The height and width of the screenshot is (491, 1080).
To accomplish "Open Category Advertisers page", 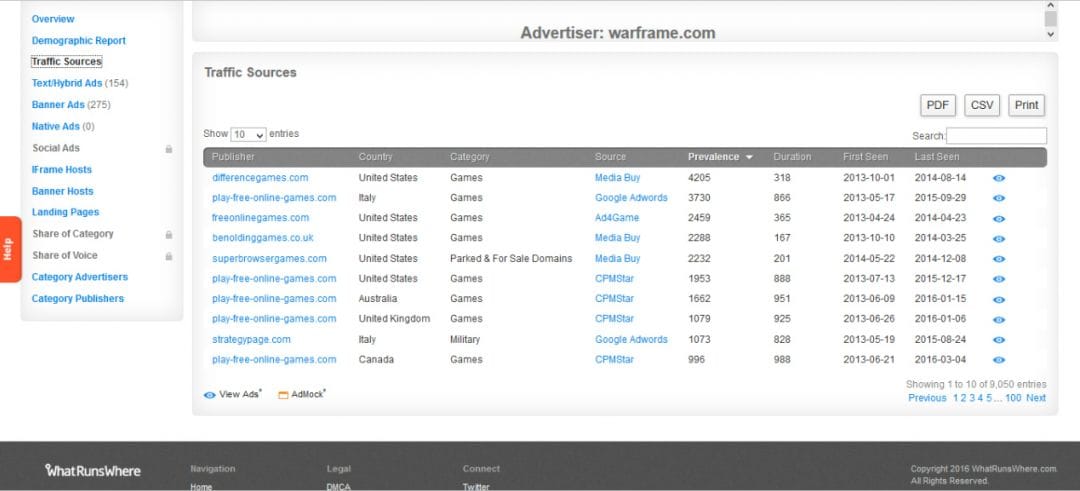I will pyautogui.click(x=80, y=277).
